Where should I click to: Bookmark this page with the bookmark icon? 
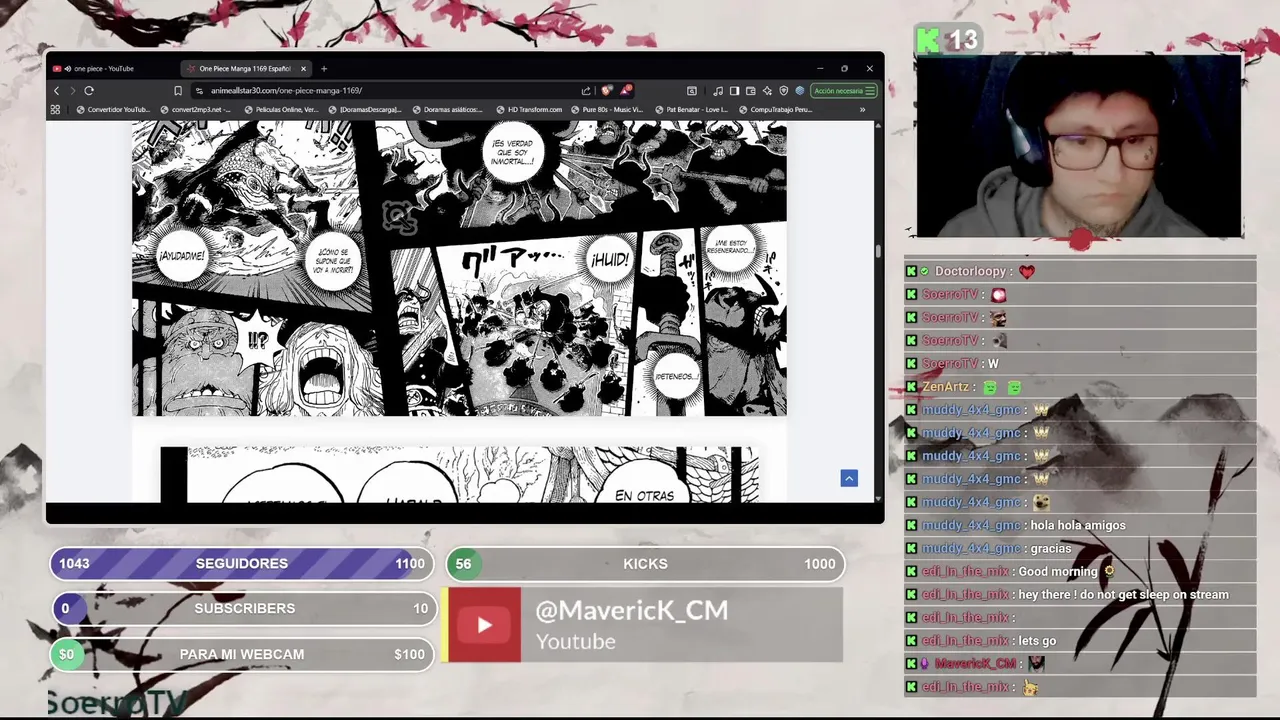click(178, 90)
